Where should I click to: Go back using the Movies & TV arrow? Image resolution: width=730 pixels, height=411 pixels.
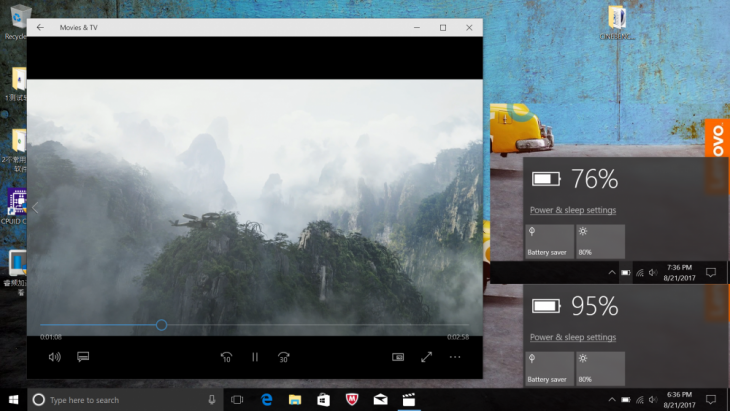pos(40,27)
